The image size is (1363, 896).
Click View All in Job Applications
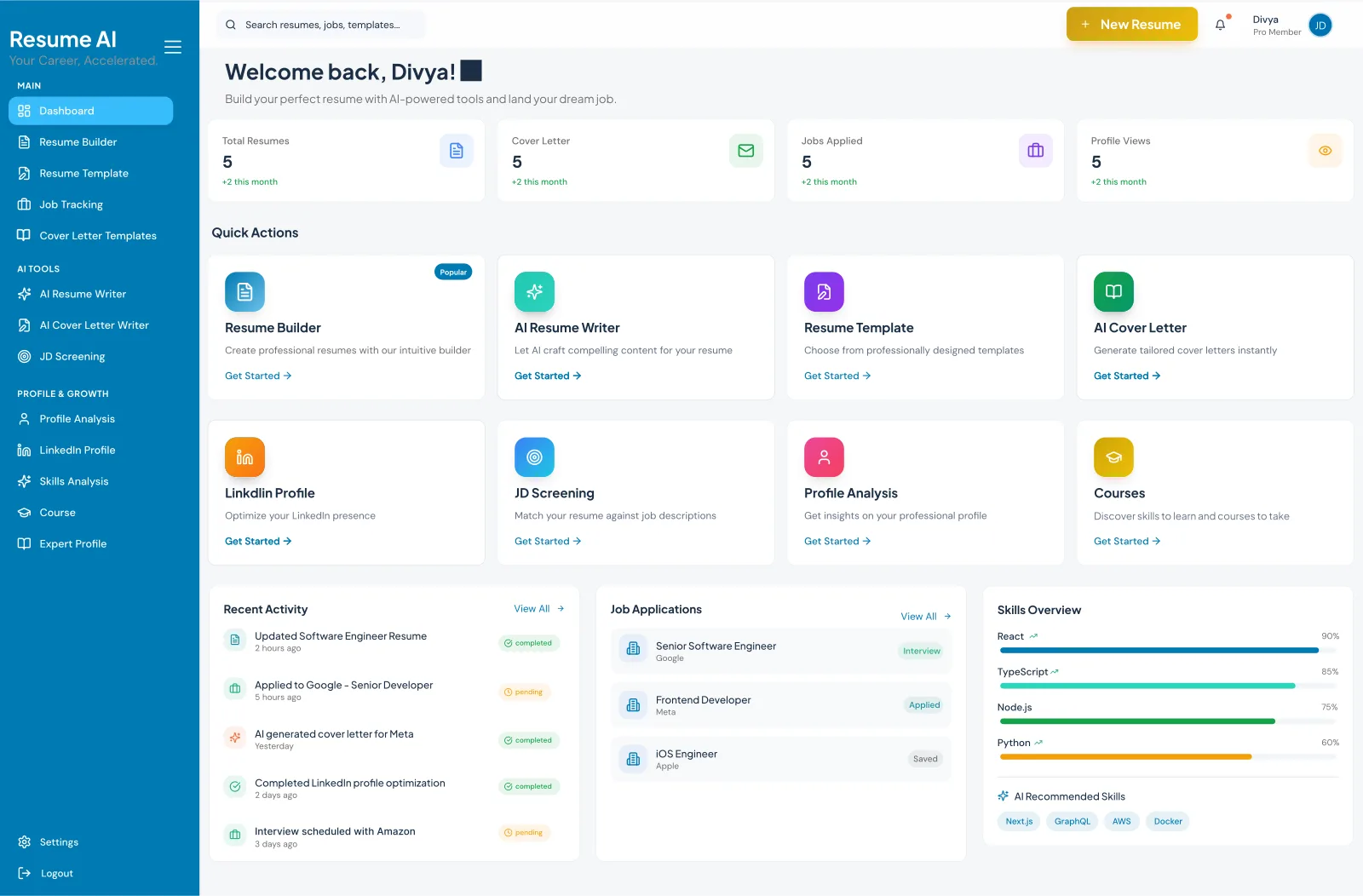coord(926,617)
